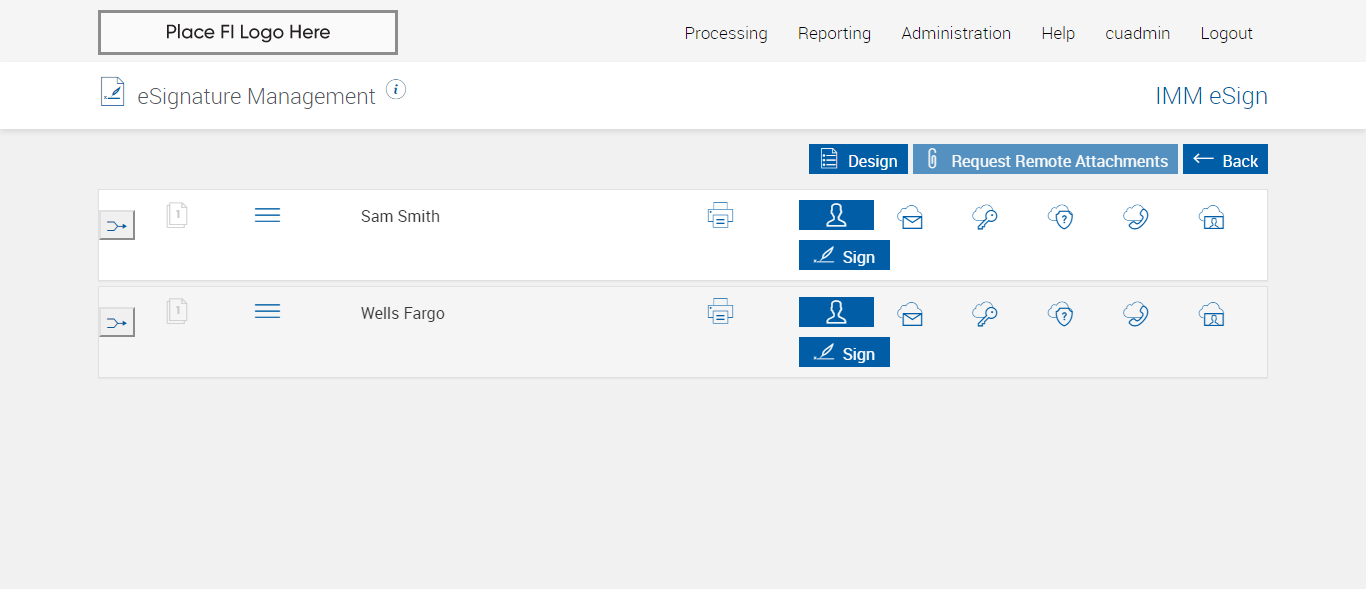Open the Processing menu
Viewport: 1366px width, 589px height.
[x=726, y=33]
